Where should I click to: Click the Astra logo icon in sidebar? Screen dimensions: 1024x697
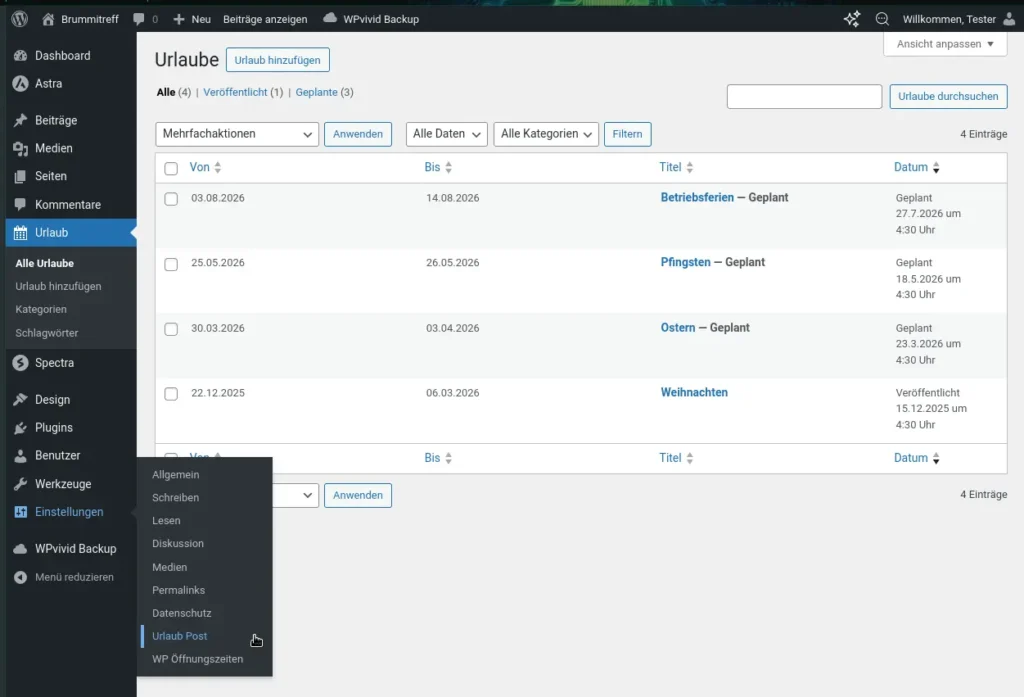20,84
